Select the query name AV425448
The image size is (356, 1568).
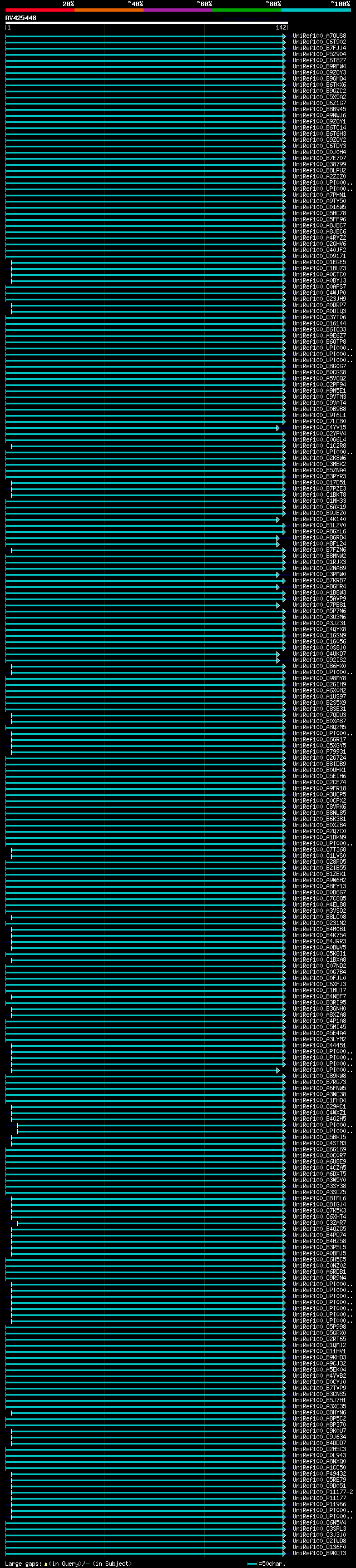pyautogui.click(x=21, y=18)
